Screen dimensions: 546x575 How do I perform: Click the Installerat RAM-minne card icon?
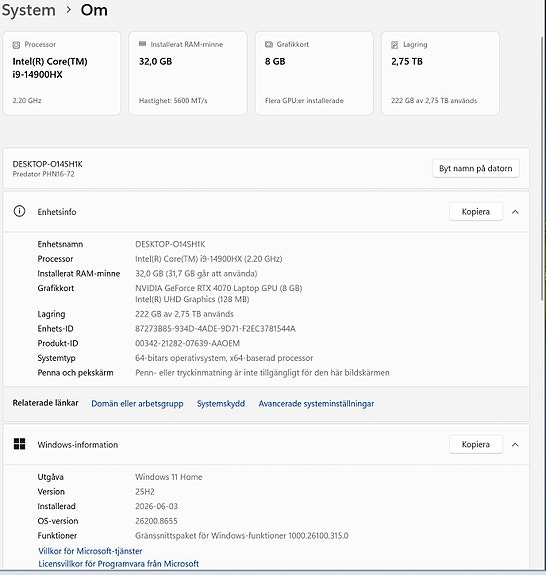142,44
